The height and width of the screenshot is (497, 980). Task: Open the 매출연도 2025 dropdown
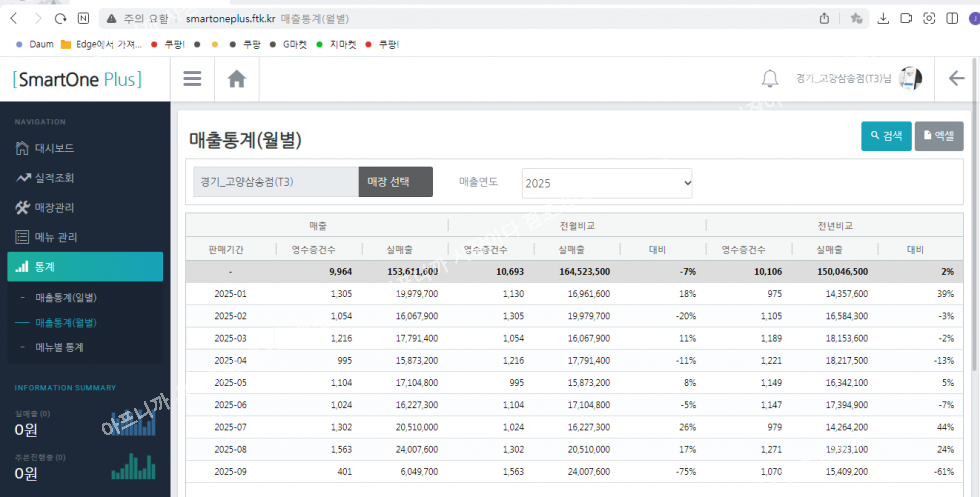[606, 183]
